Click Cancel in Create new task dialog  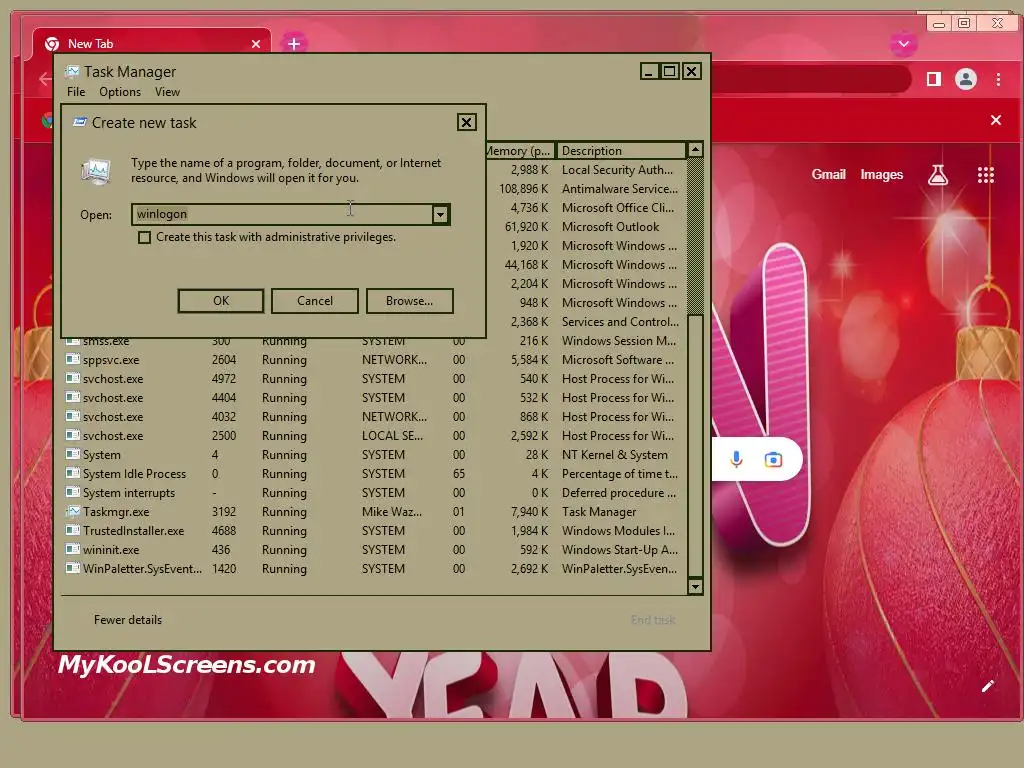[315, 301]
